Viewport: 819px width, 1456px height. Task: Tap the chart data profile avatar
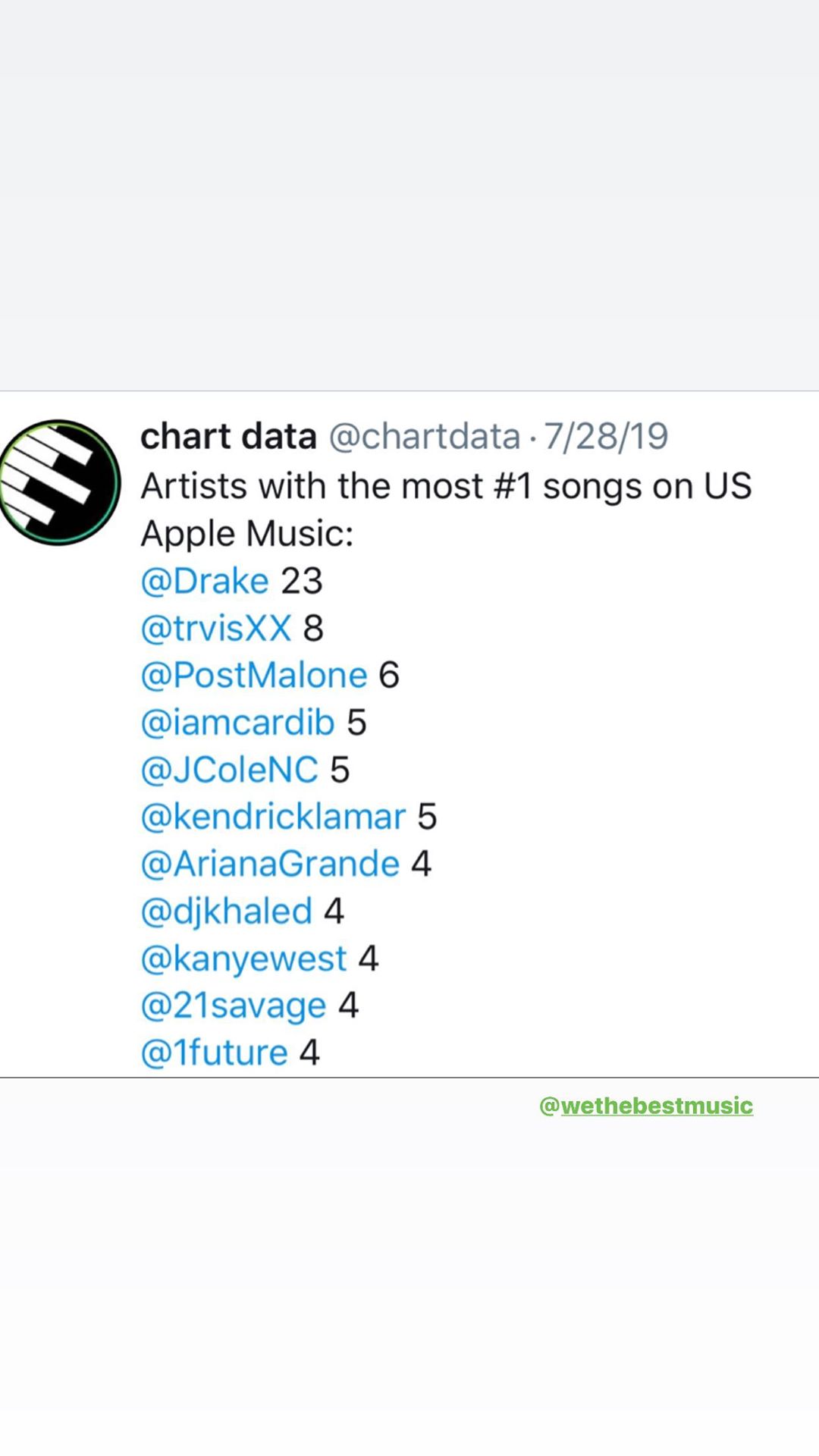59,482
